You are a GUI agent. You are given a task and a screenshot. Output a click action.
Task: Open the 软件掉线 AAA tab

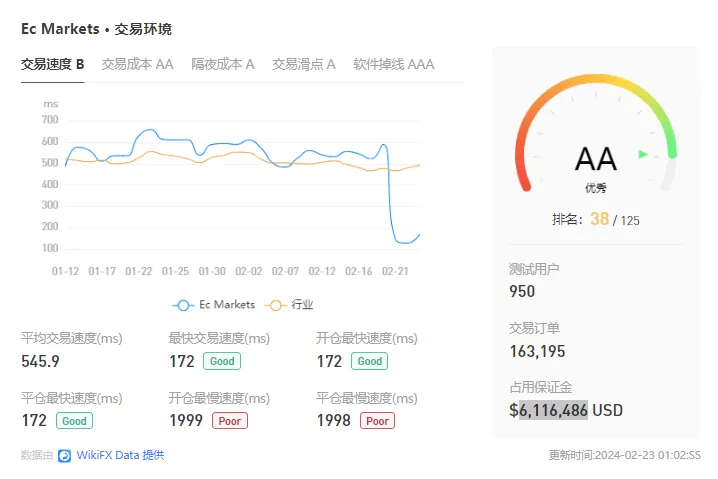click(x=394, y=64)
